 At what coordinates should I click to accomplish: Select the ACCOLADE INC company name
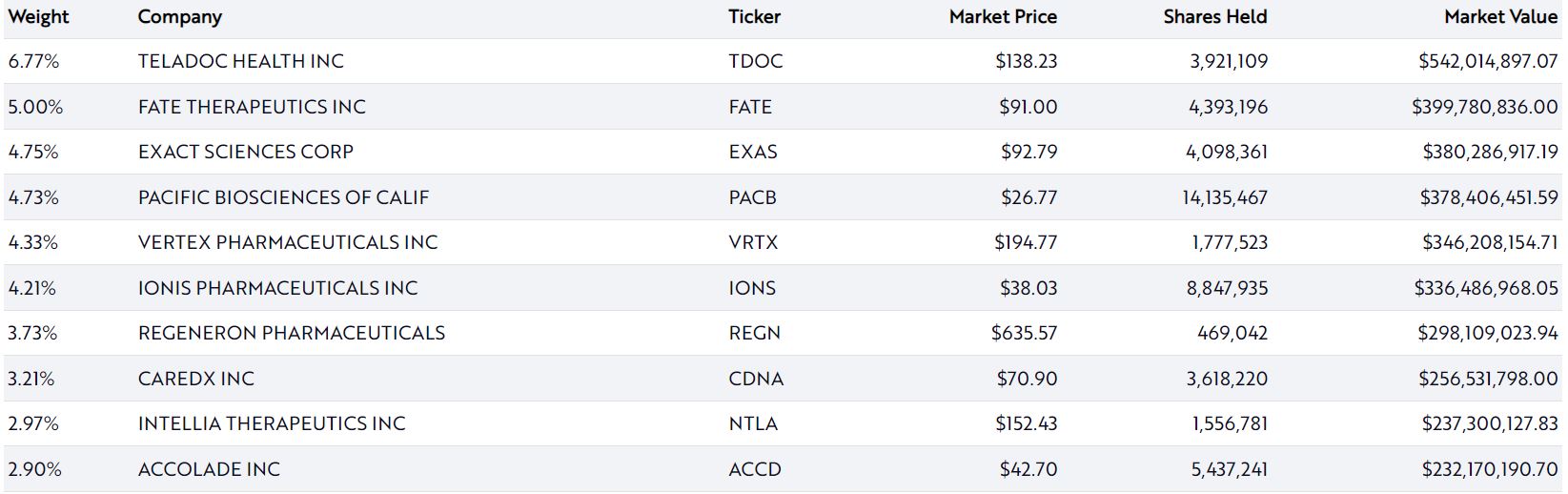tap(209, 469)
